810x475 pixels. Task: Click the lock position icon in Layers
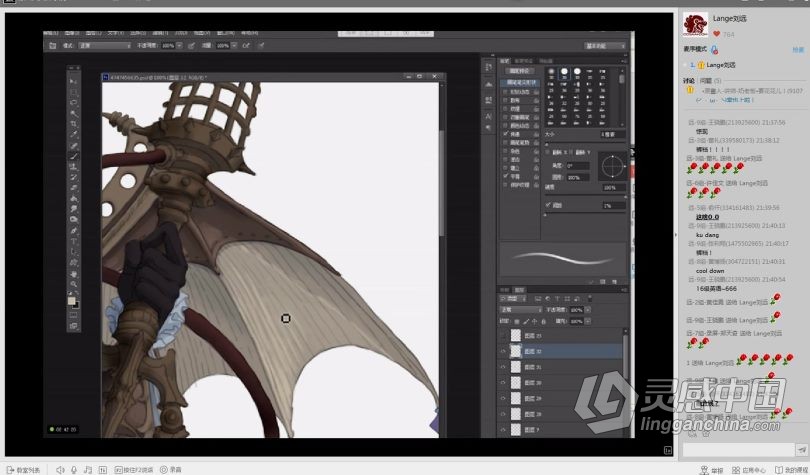pos(535,321)
